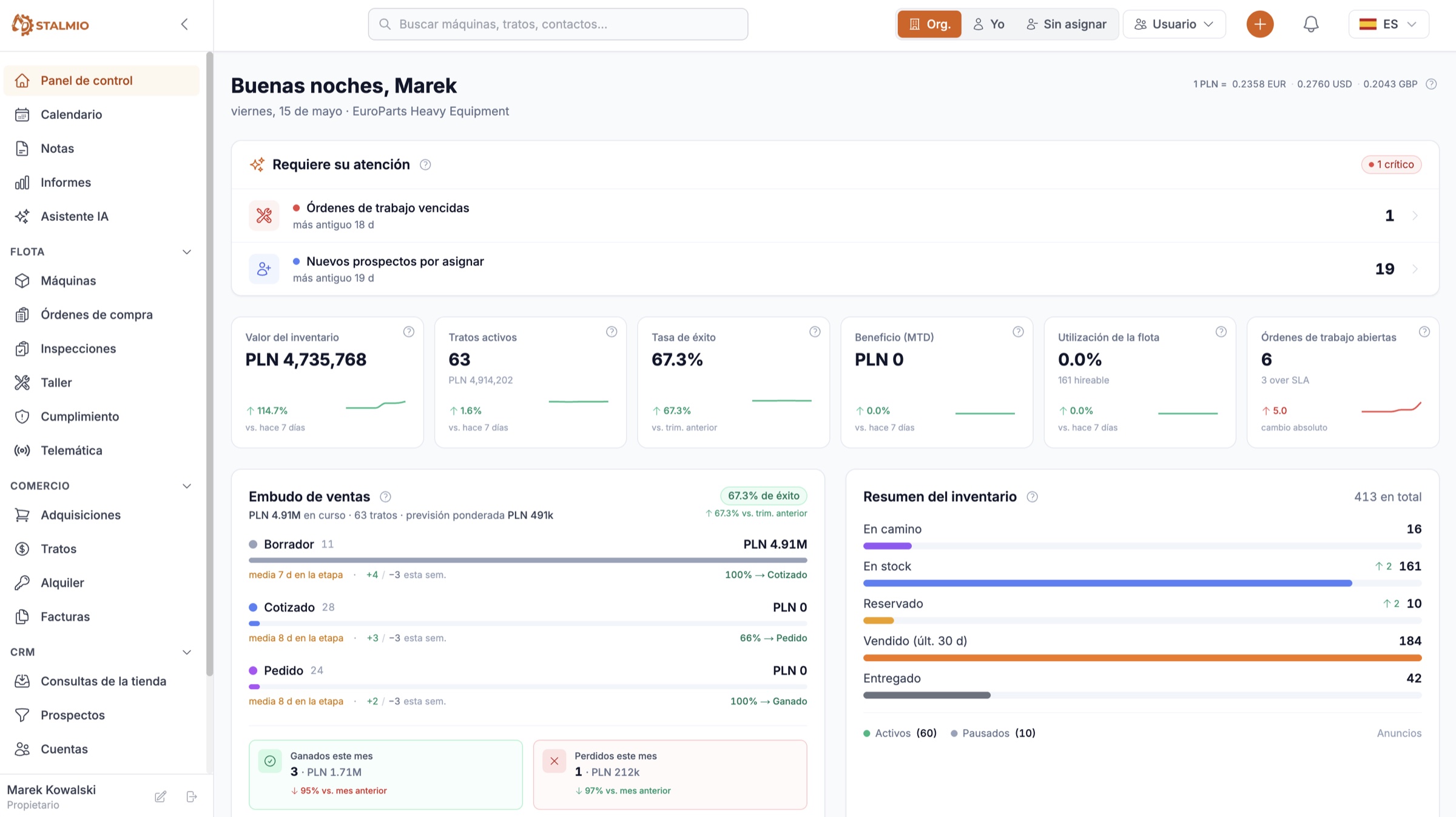Show help for Requiere su atención
This screenshot has height=817, width=1456.
tap(425, 165)
